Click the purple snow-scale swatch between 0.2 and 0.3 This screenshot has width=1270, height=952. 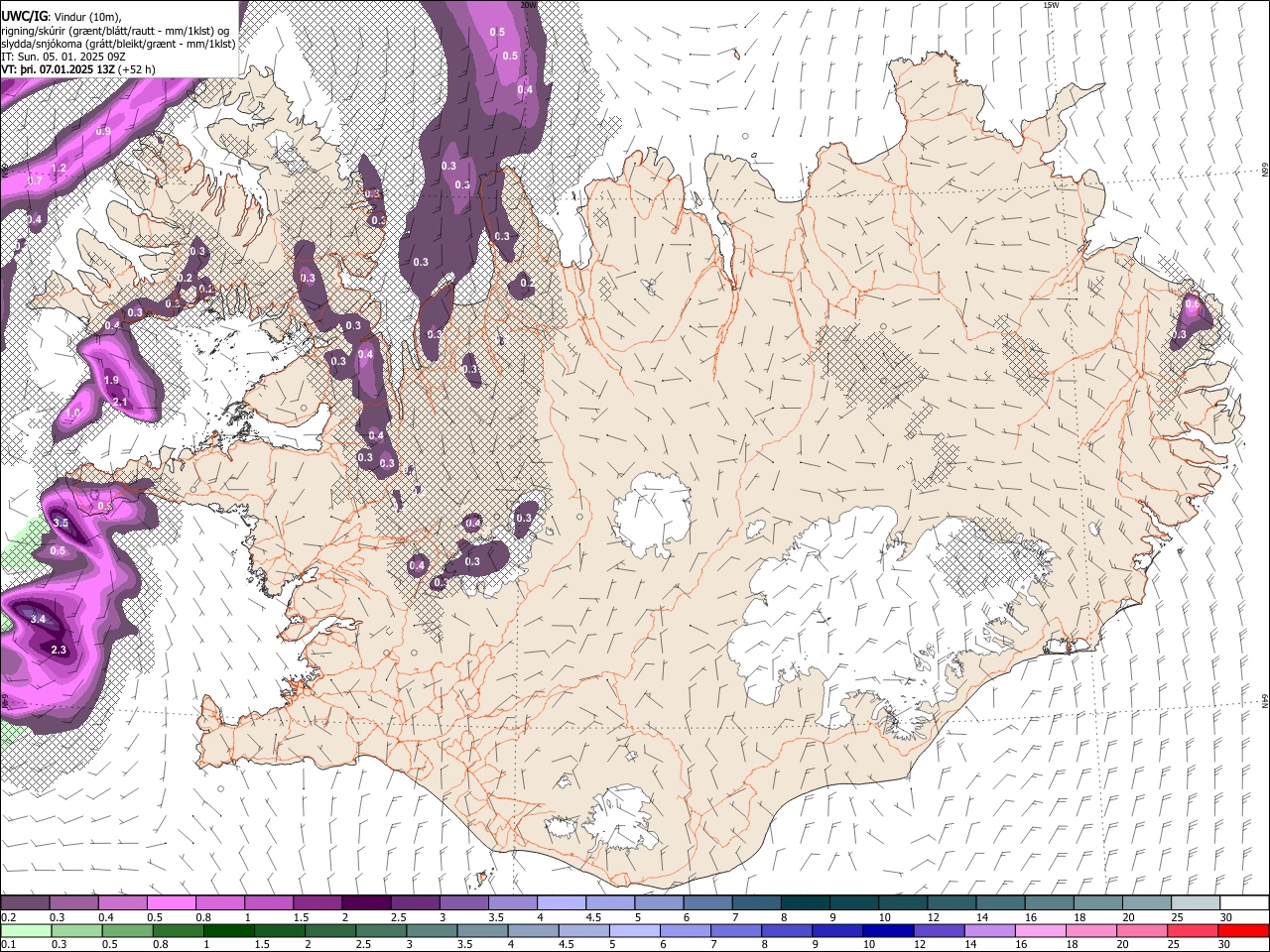[25, 902]
